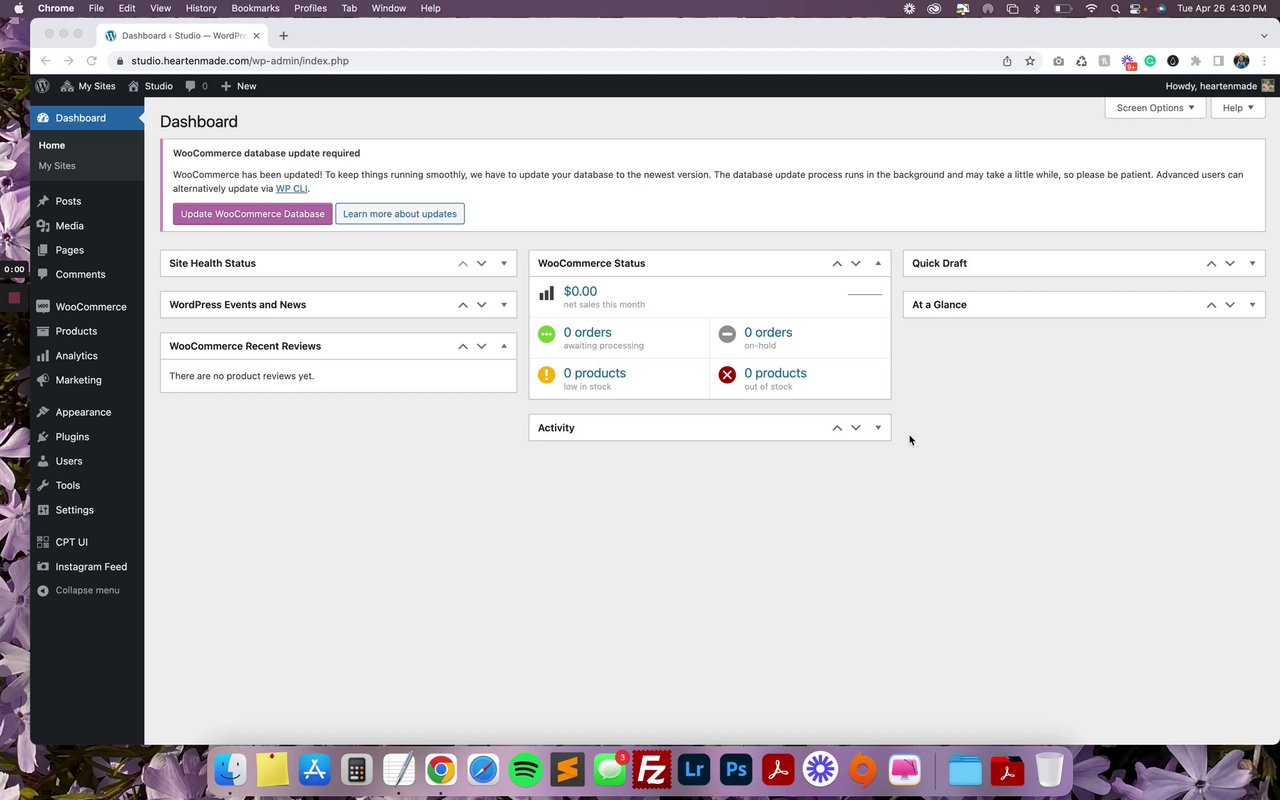Viewport: 1280px width, 800px height.
Task: Go to My Sites submenu link
Action: click(57, 166)
